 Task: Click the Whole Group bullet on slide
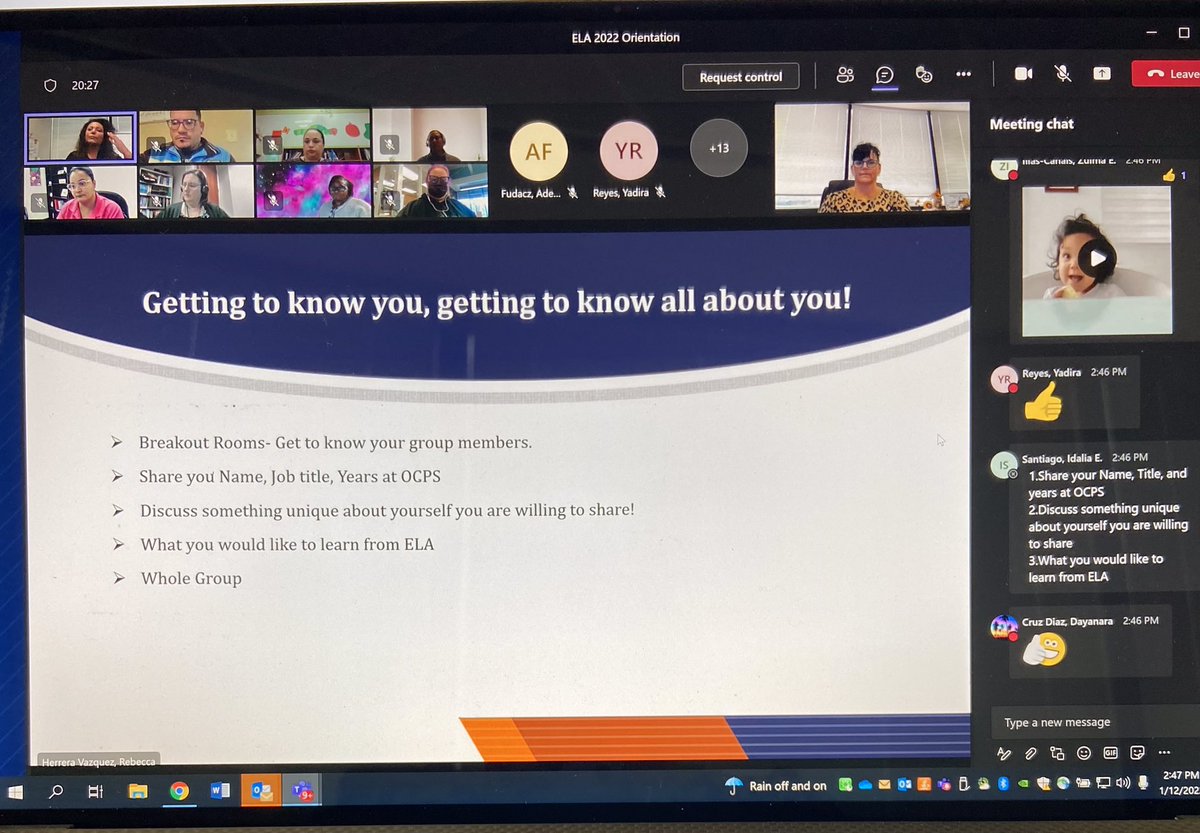pos(191,578)
